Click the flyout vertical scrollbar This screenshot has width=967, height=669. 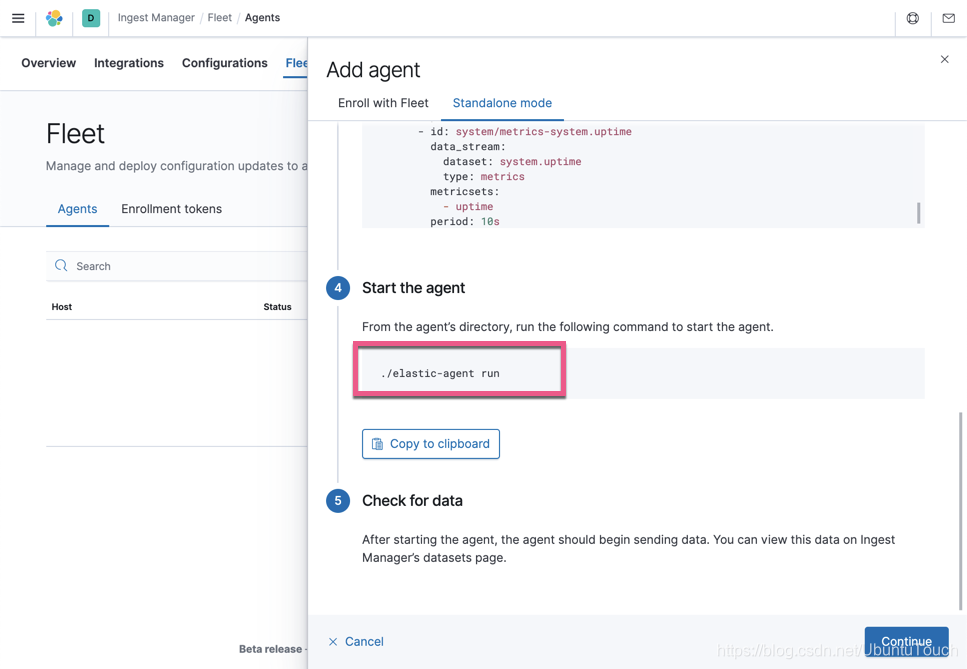click(x=960, y=511)
